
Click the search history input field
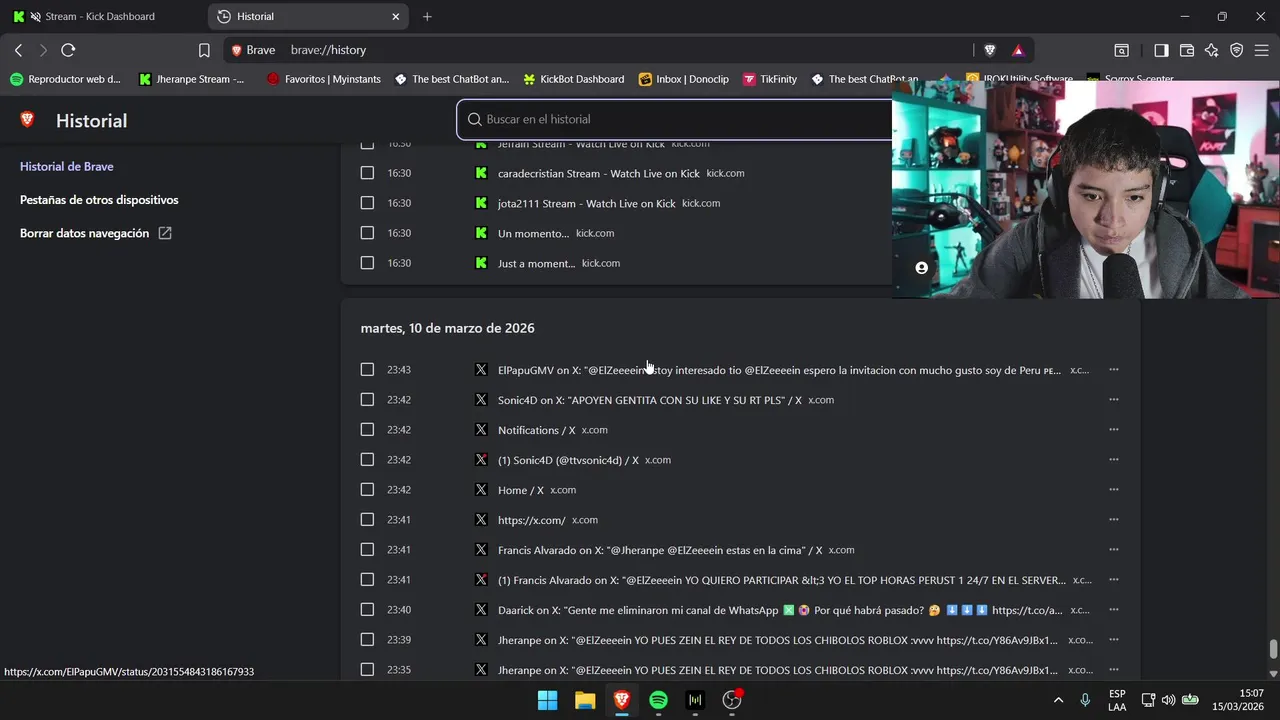coord(675,119)
